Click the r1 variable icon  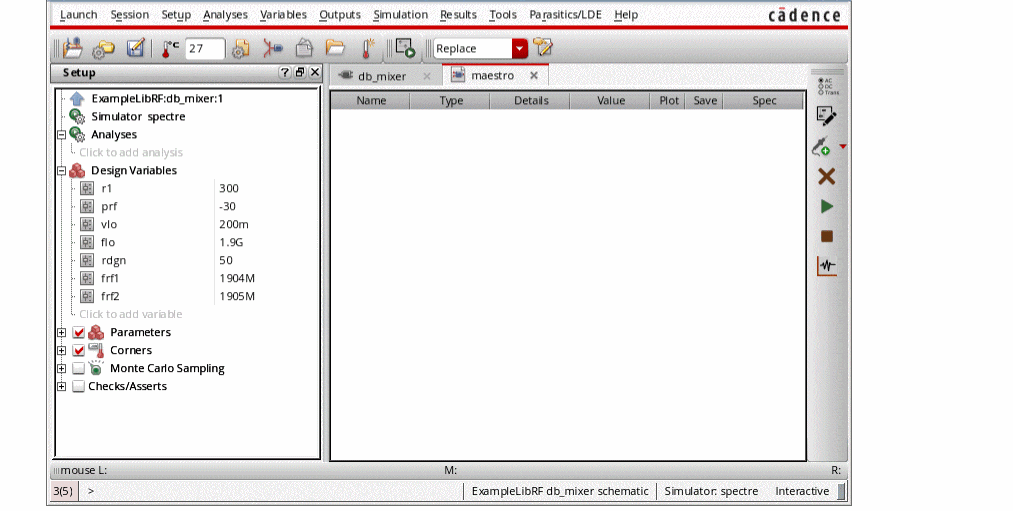coord(87,189)
